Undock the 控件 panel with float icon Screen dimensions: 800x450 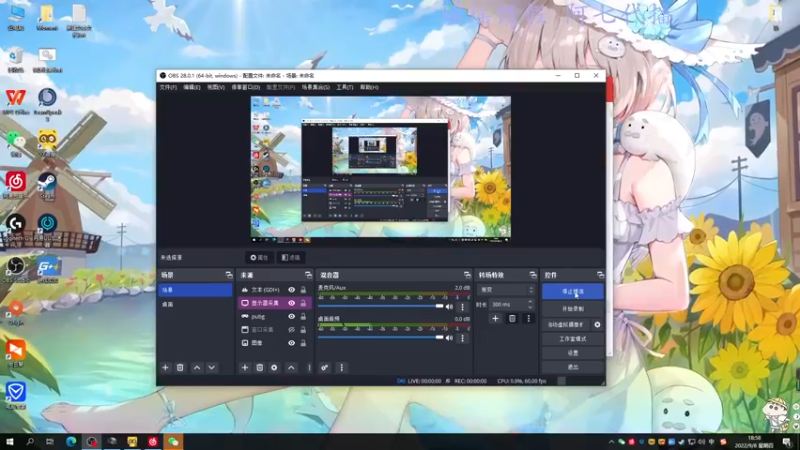click(x=600, y=275)
